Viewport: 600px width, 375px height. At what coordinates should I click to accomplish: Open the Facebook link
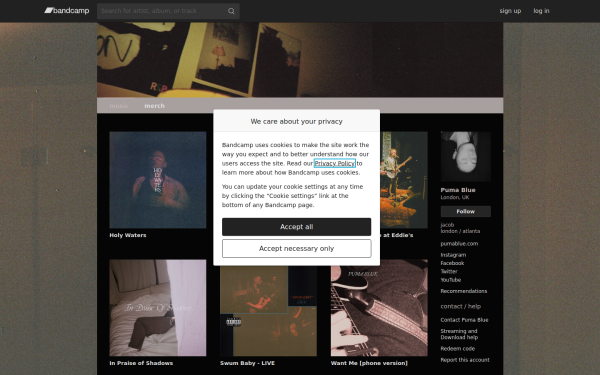point(452,263)
